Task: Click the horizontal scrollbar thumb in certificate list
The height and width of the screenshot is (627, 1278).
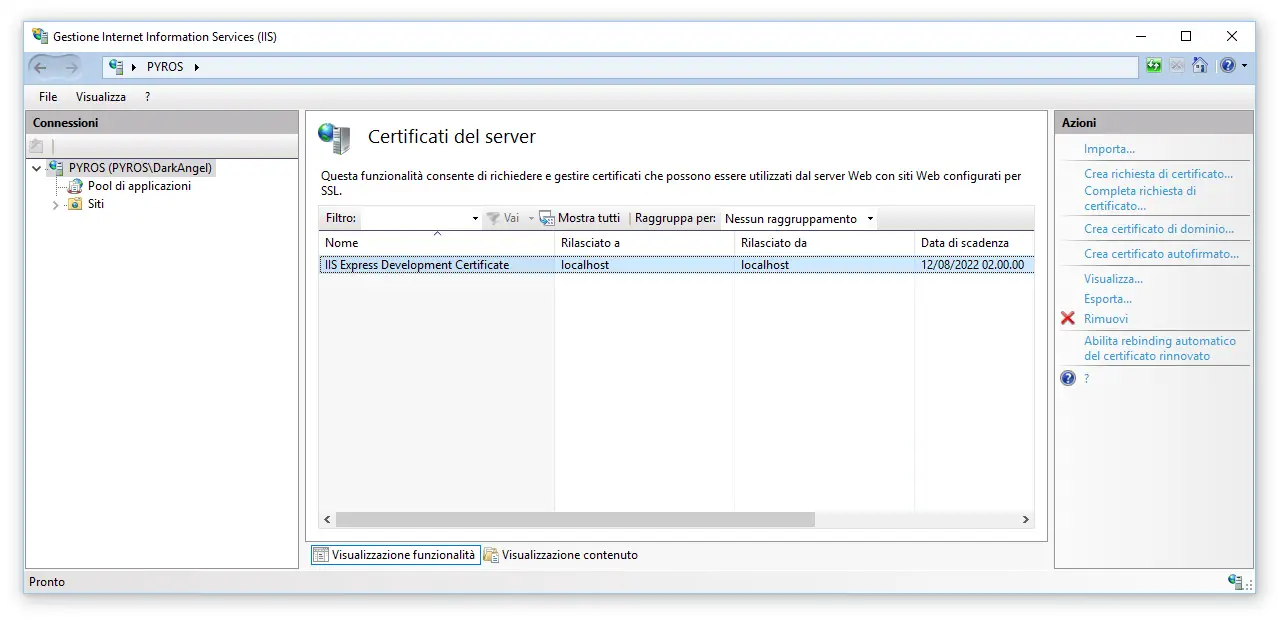Action: (x=575, y=520)
